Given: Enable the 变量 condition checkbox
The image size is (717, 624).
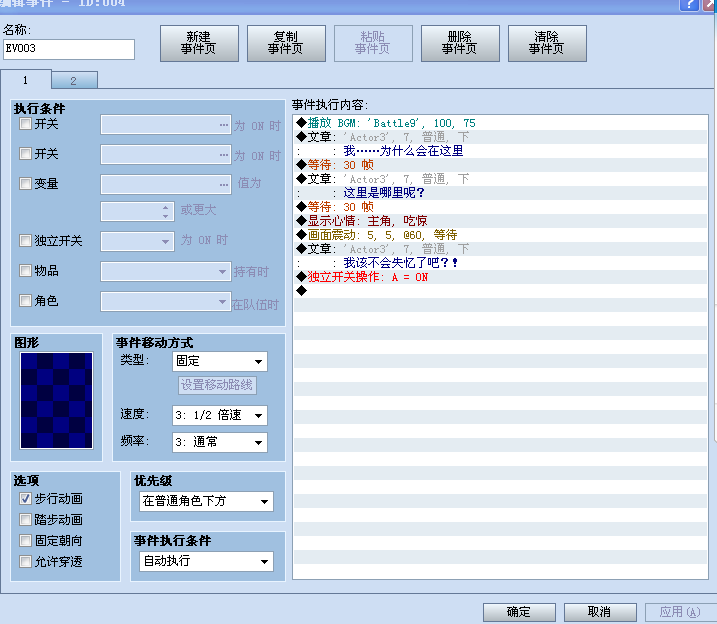Looking at the screenshot, I should pyautogui.click(x=25, y=184).
